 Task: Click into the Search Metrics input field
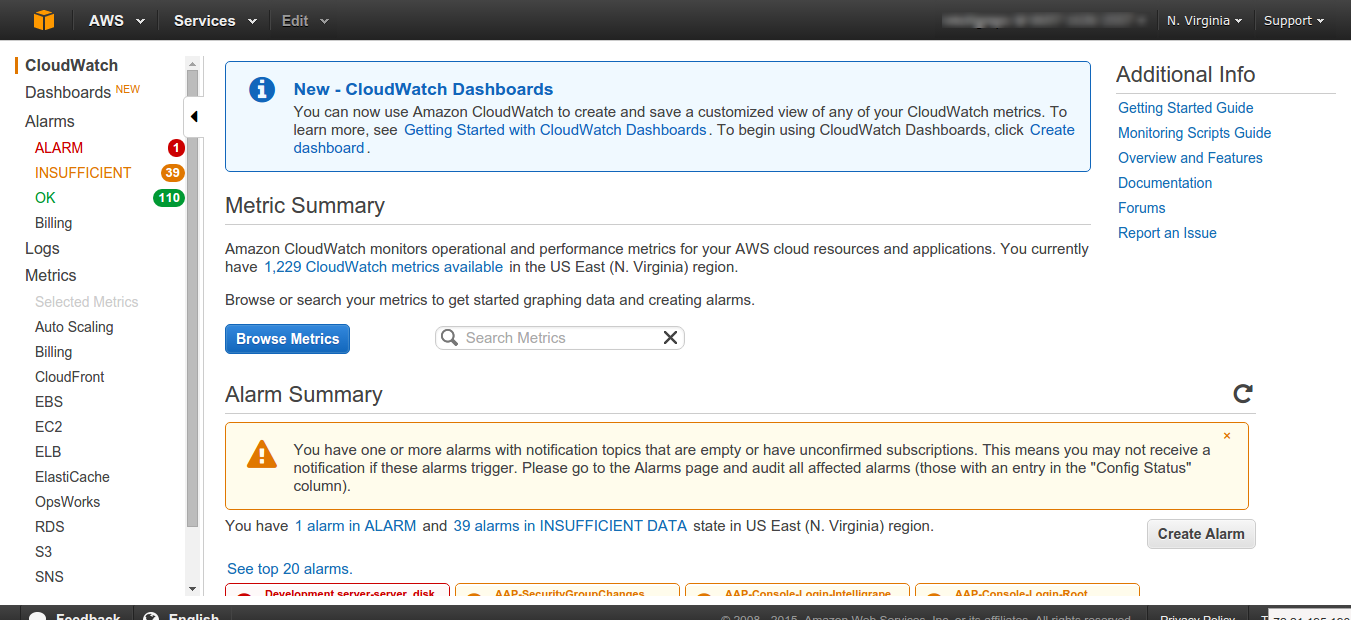[560, 338]
